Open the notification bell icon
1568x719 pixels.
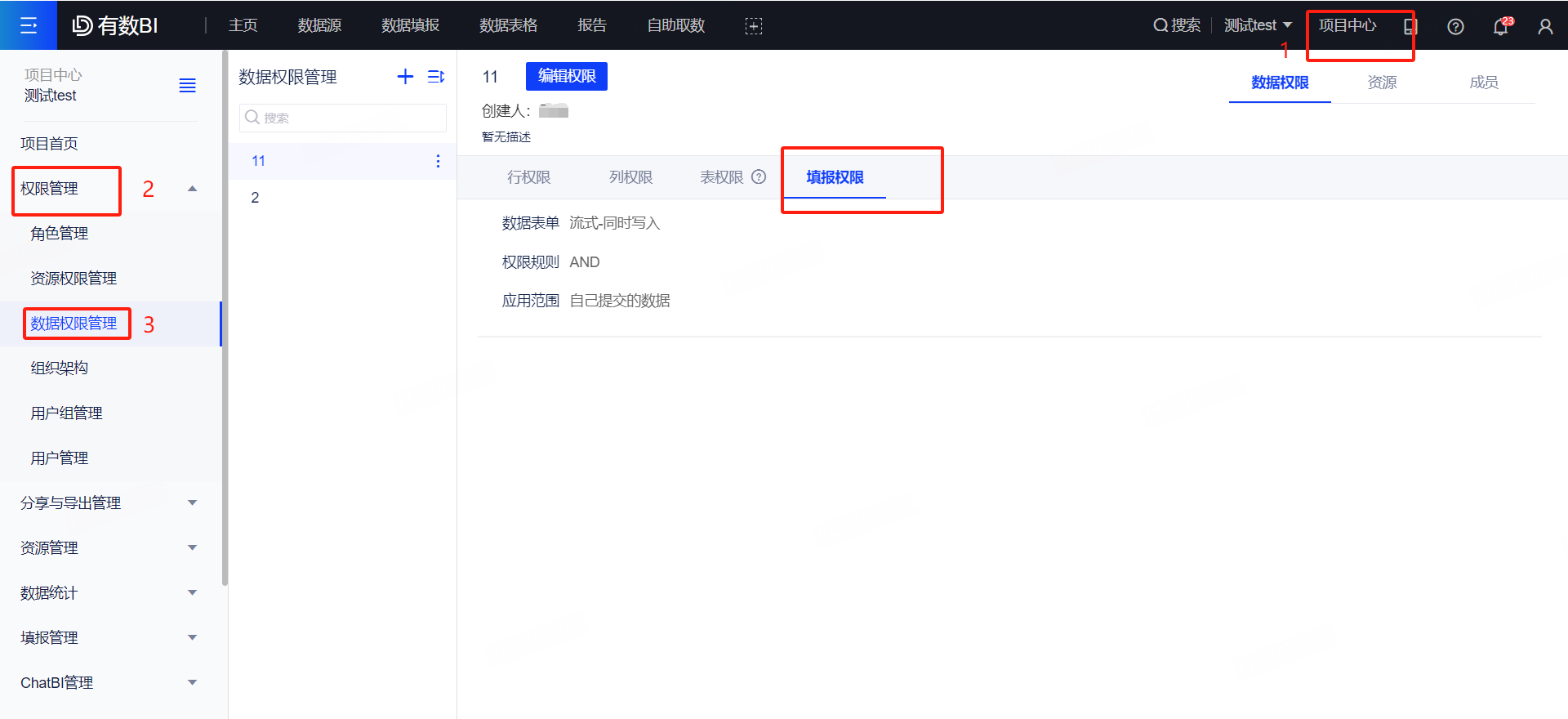click(1501, 26)
